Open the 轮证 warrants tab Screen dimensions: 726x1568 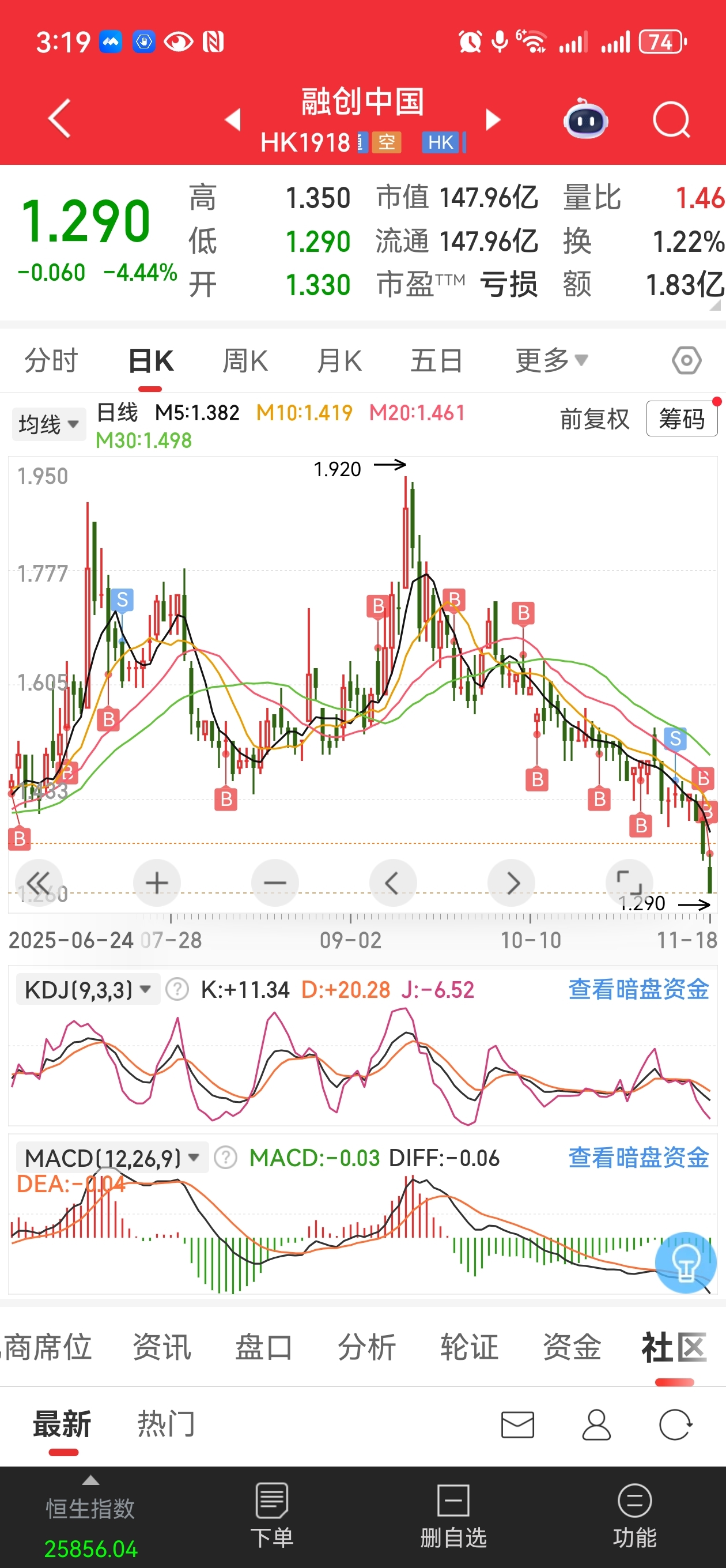[470, 1346]
